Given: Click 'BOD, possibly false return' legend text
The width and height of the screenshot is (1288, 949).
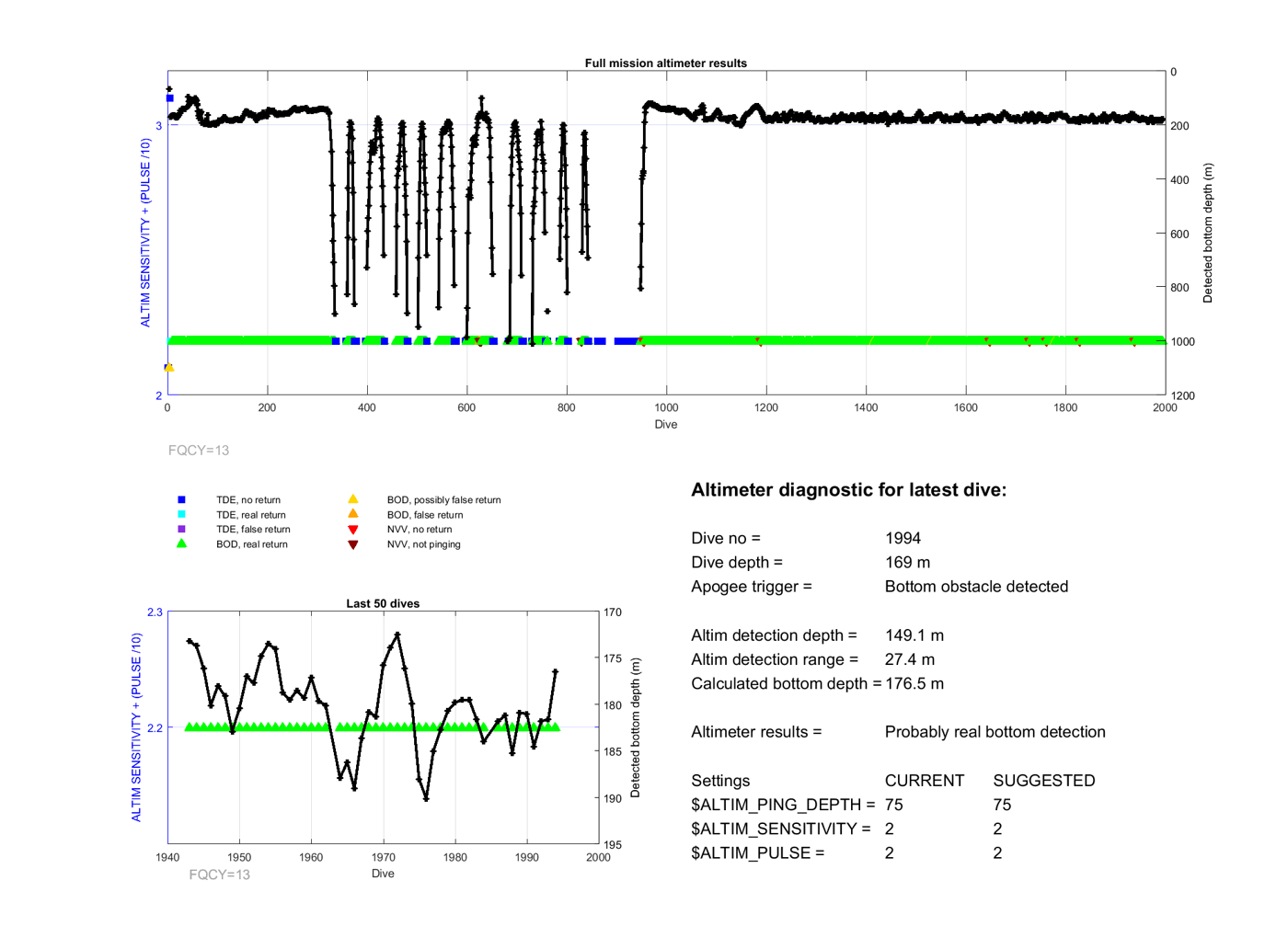Looking at the screenshot, I should click(x=443, y=500).
